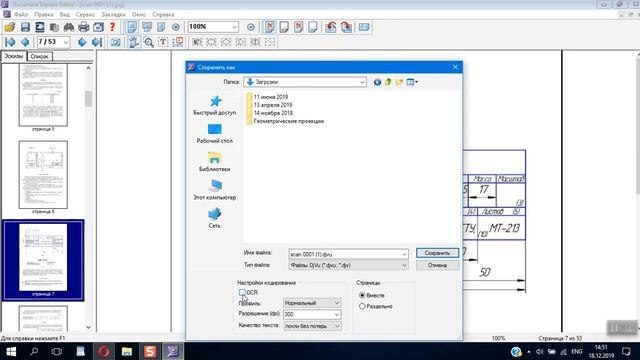The width and height of the screenshot is (640, 360).
Task: Select the hand pan tool
Action: [133, 42]
